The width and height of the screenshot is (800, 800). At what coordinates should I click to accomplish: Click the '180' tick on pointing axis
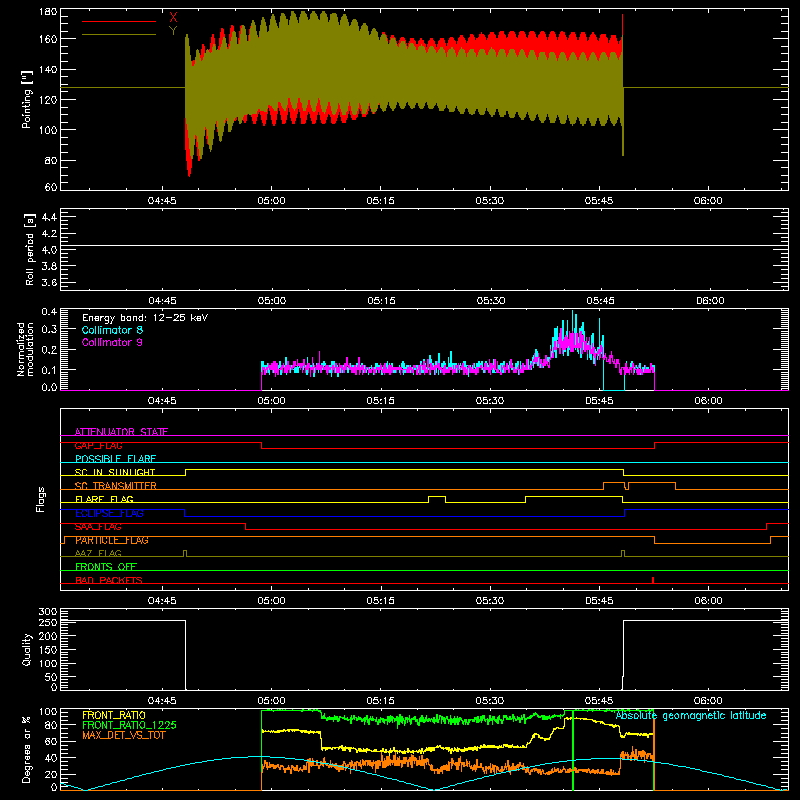click(x=48, y=12)
